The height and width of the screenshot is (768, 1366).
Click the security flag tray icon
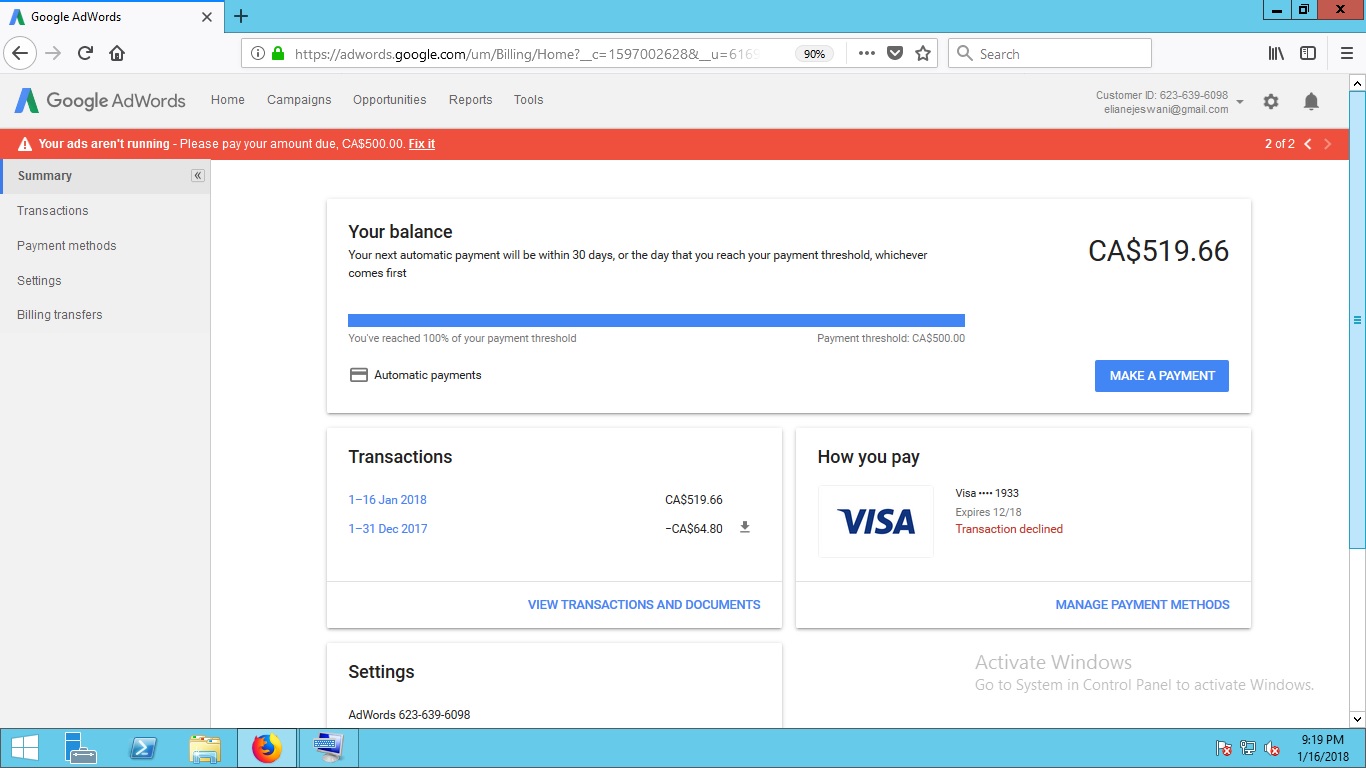tap(1223, 748)
